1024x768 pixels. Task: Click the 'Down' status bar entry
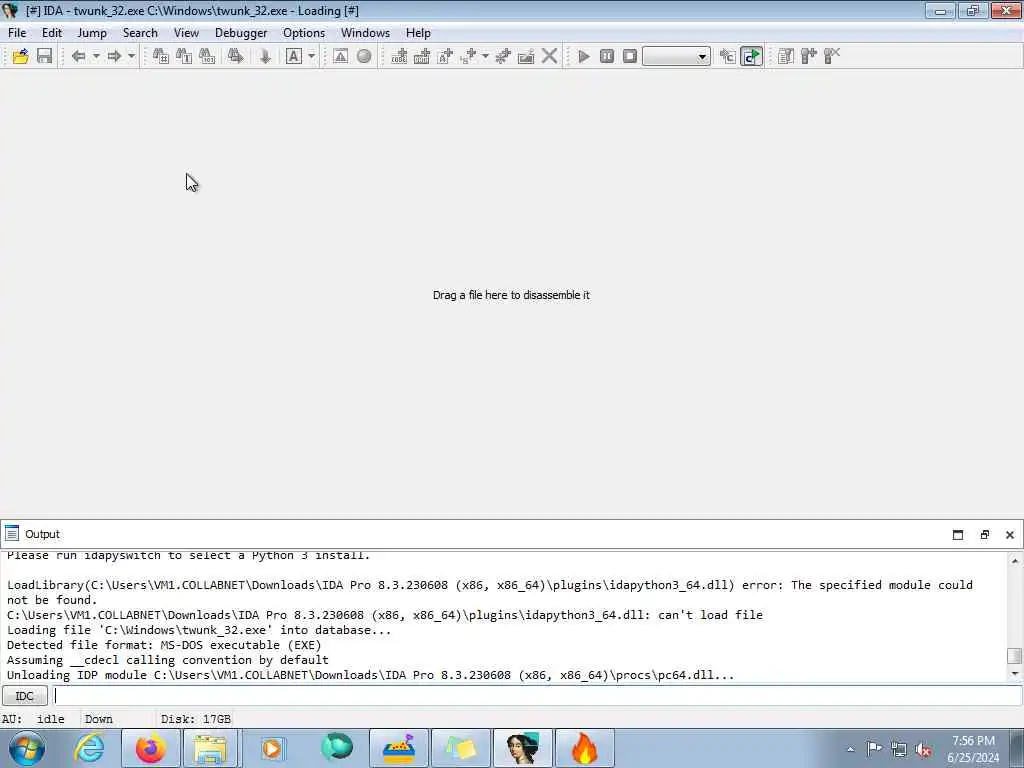99,719
